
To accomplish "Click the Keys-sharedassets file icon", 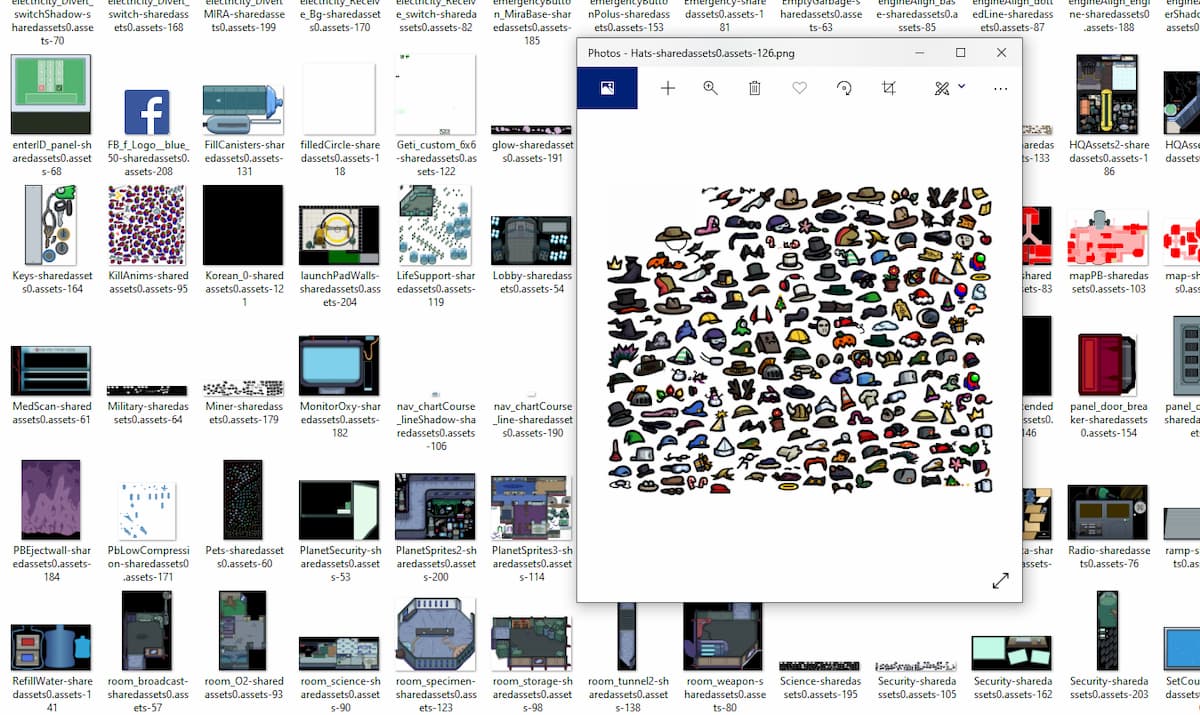I will (51, 224).
